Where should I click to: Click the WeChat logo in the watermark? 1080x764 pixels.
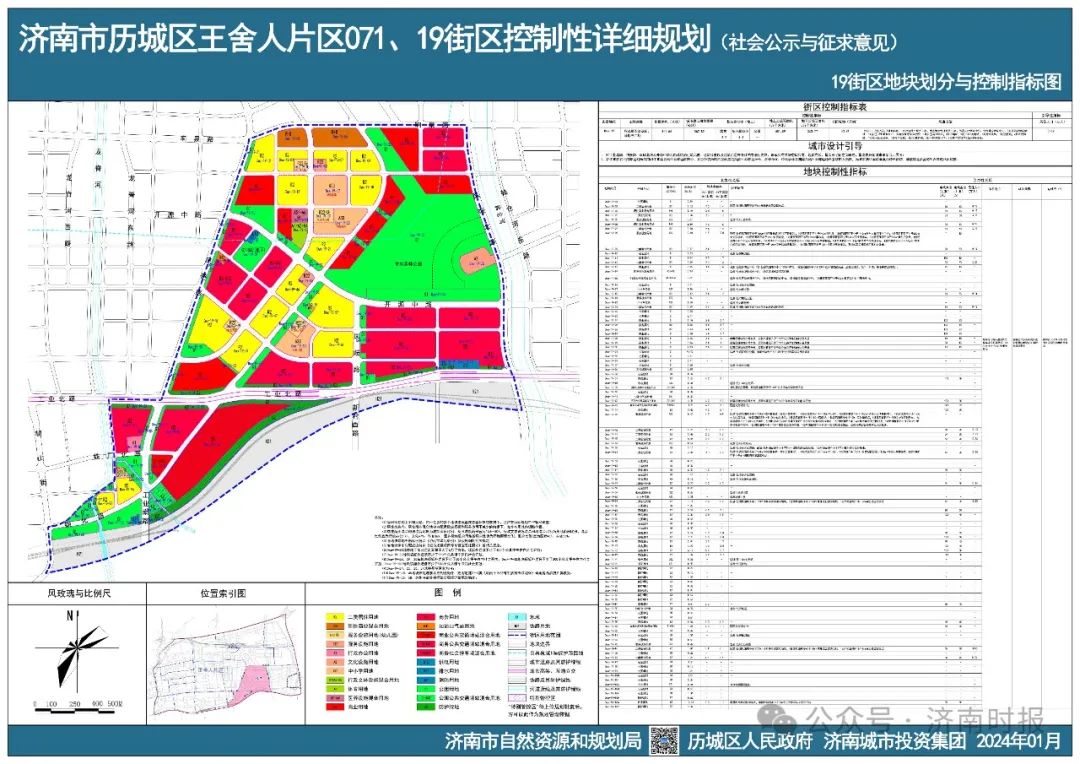(788, 719)
